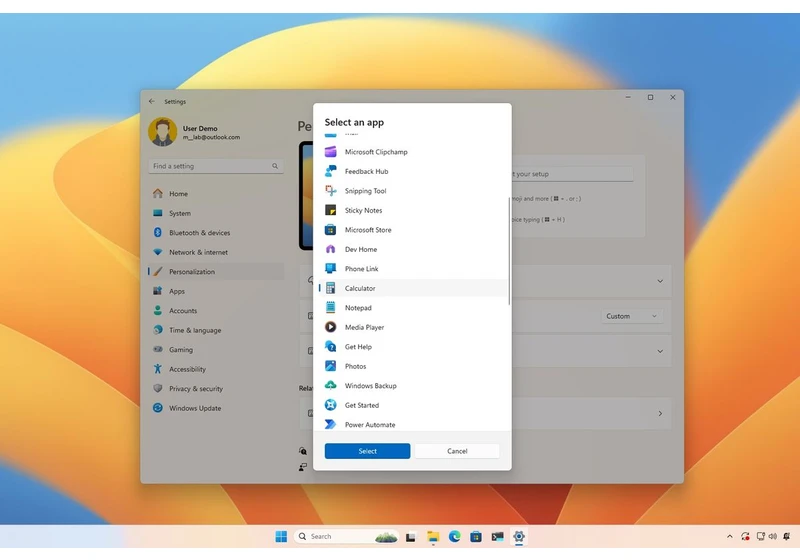Click the 'Power Automate' text label
Viewport: 800px width, 560px height.
pos(370,425)
